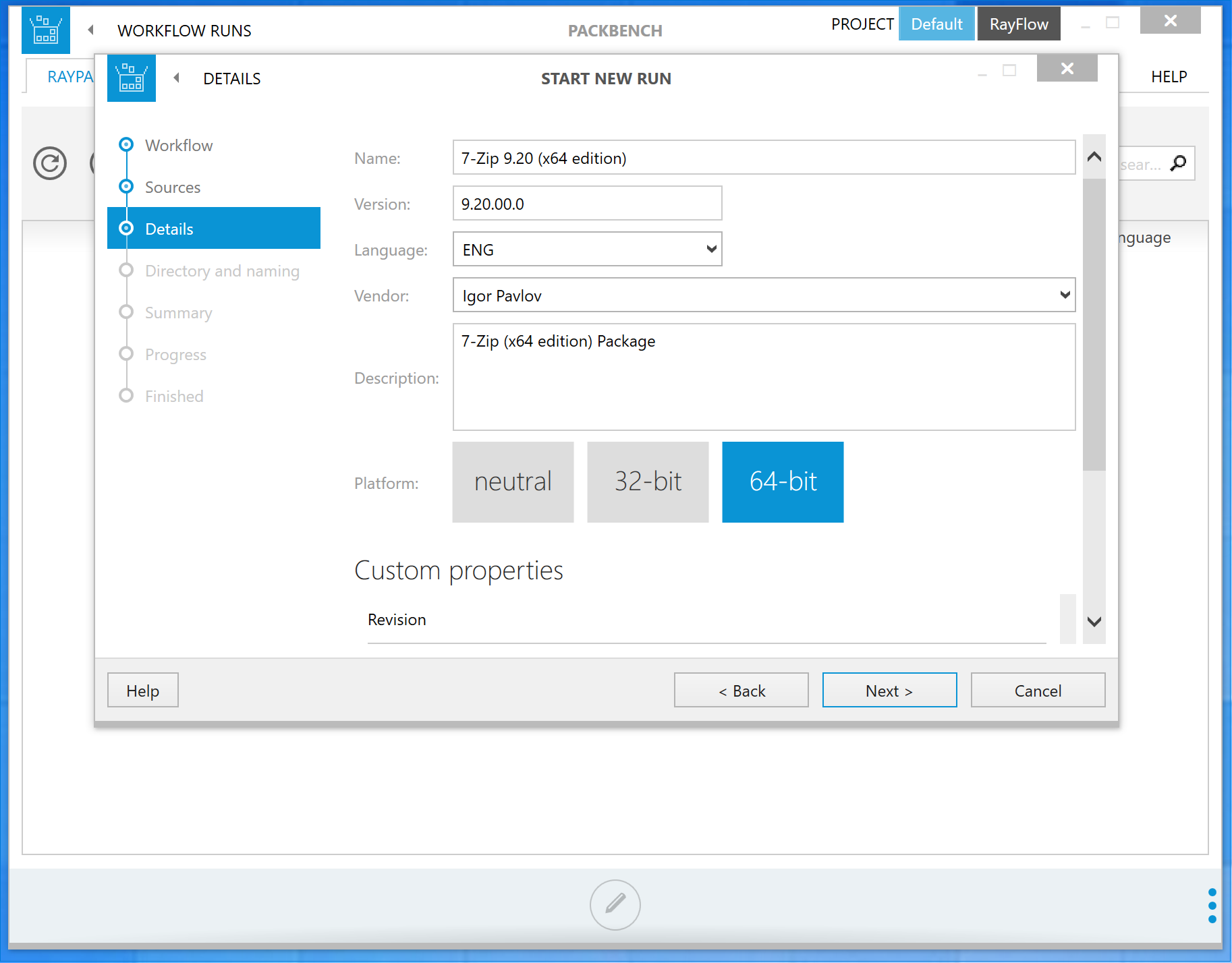
Task: Open the Vendor dropdown
Action: coord(764,295)
